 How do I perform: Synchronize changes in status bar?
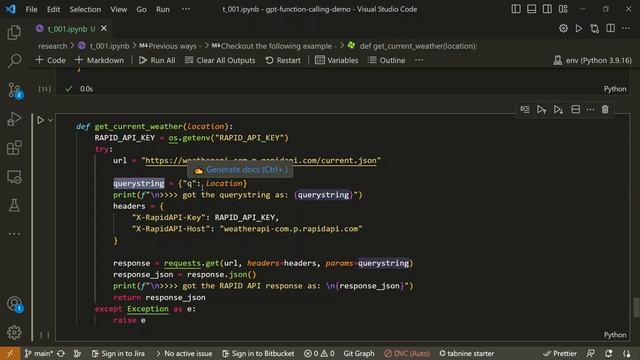61,353
